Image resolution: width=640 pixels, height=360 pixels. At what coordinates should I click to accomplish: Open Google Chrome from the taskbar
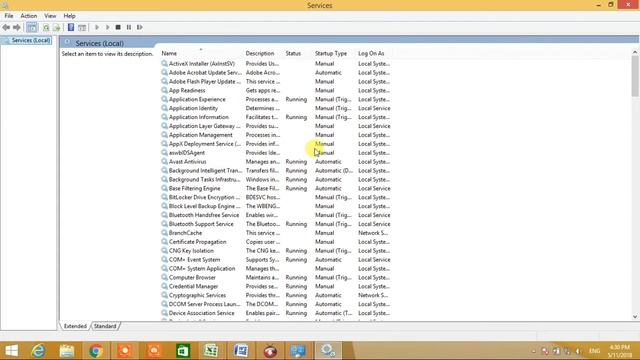coord(96,351)
